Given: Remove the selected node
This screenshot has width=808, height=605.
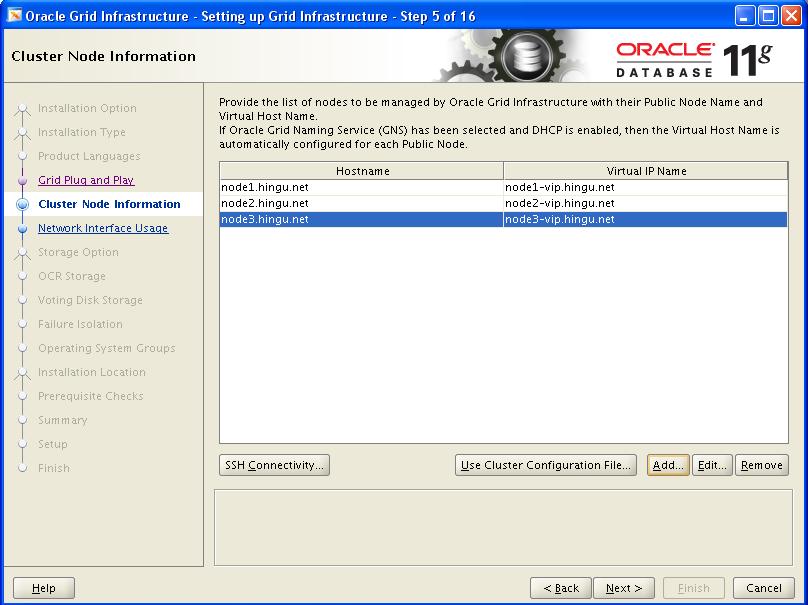Looking at the screenshot, I should (762, 465).
